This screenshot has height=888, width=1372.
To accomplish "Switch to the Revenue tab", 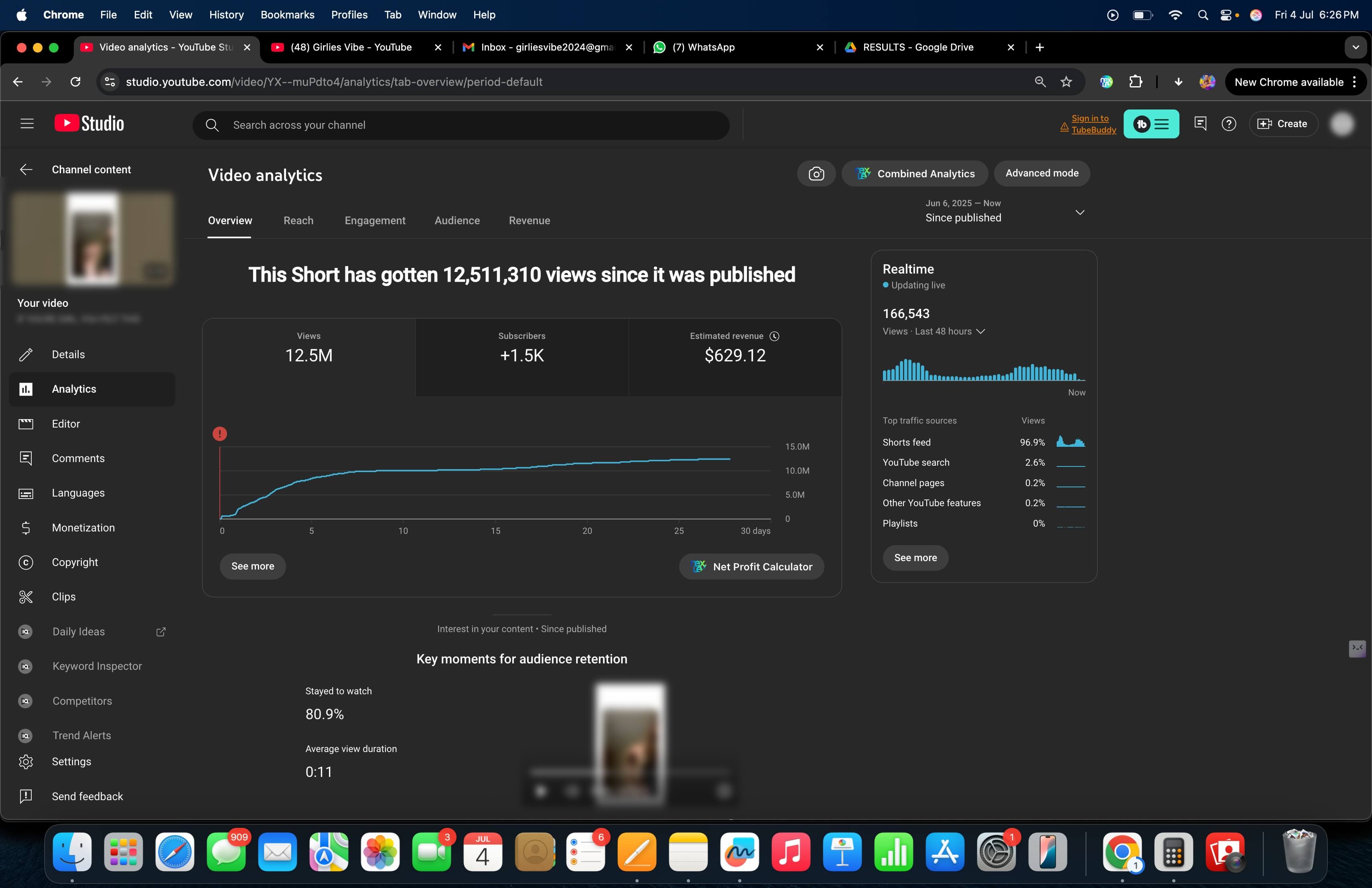I will tap(529, 221).
